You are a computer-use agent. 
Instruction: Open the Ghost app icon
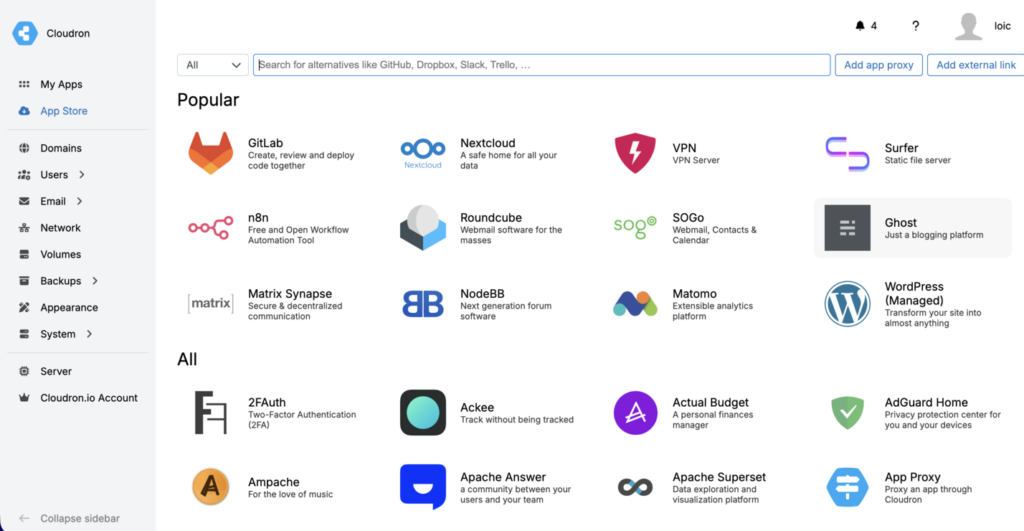point(847,228)
